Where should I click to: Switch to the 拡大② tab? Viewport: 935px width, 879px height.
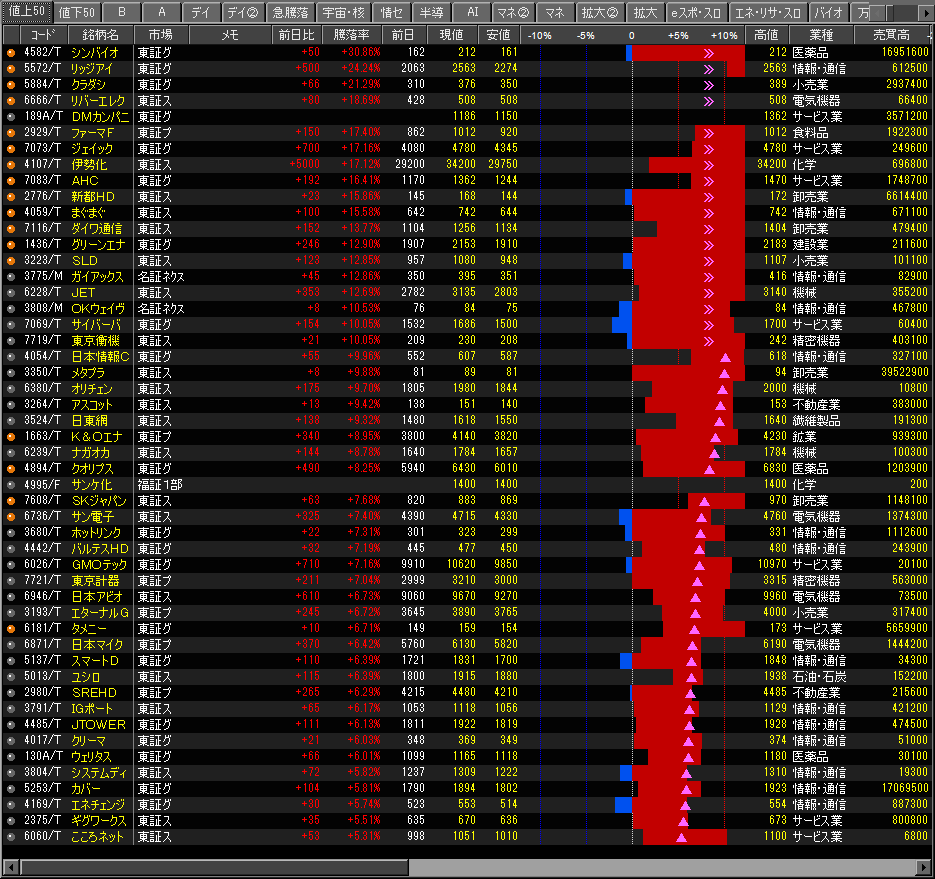point(599,12)
